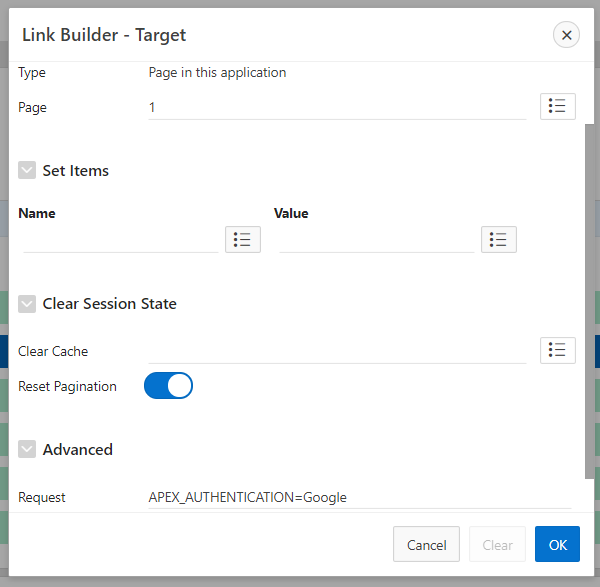Collapse the Clear Session State section
Viewport: 600px width, 587px height.
(27, 304)
